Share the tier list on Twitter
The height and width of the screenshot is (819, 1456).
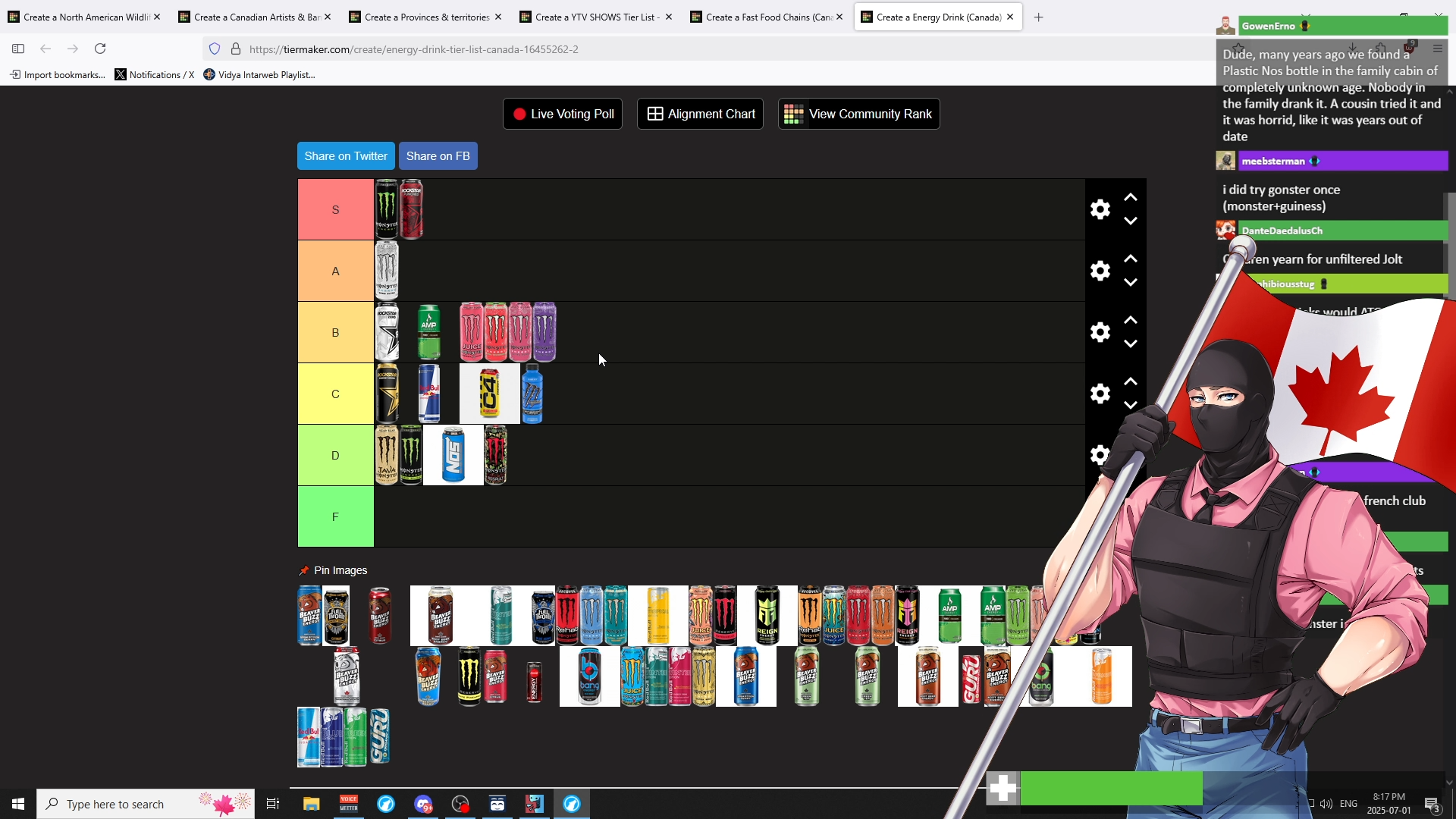[346, 156]
